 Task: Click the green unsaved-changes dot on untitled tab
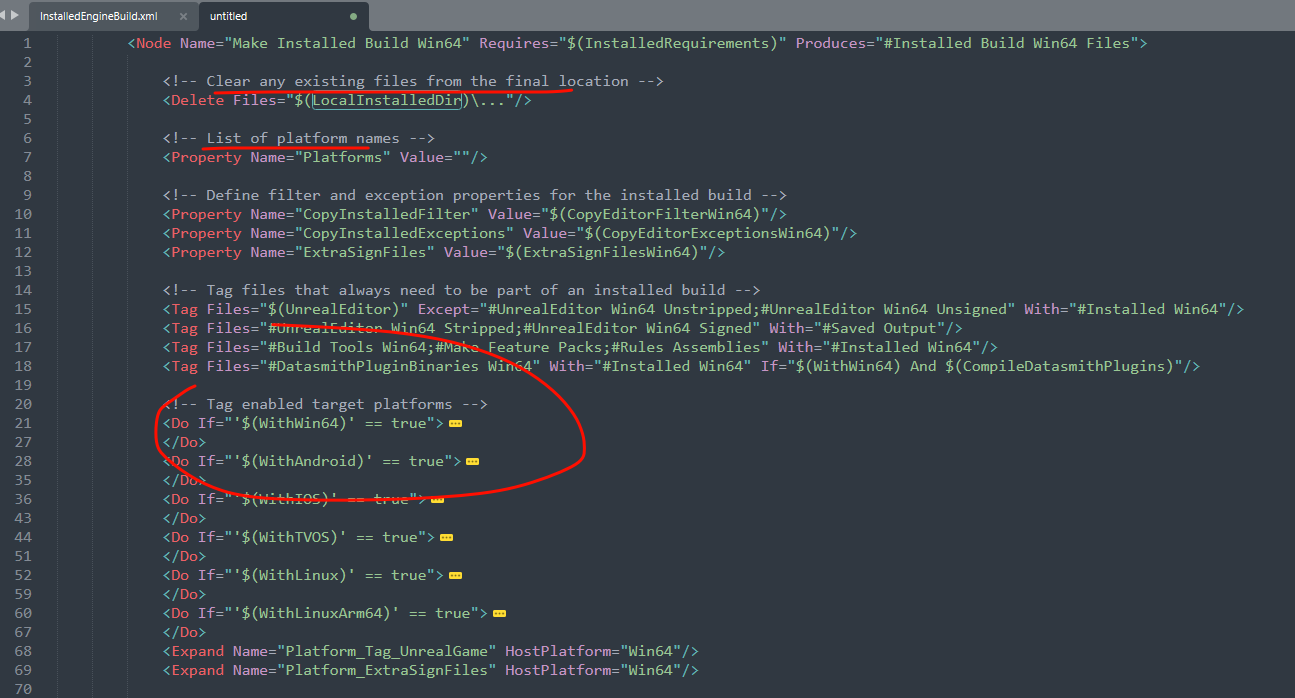pos(354,17)
